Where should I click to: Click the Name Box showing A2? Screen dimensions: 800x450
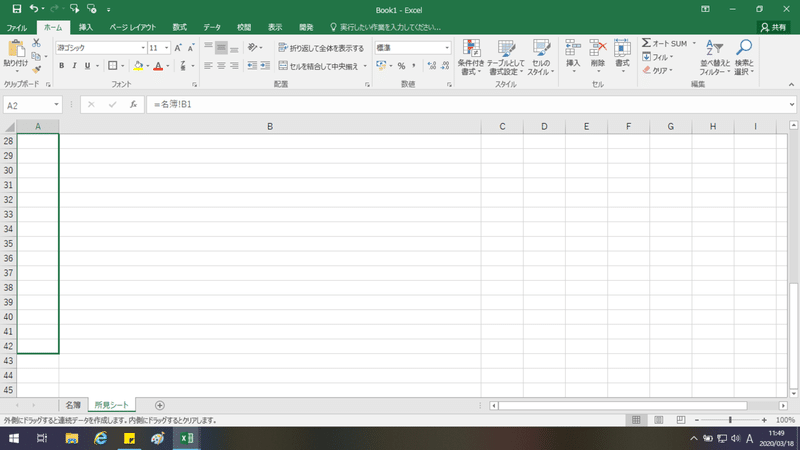pyautogui.click(x=28, y=105)
